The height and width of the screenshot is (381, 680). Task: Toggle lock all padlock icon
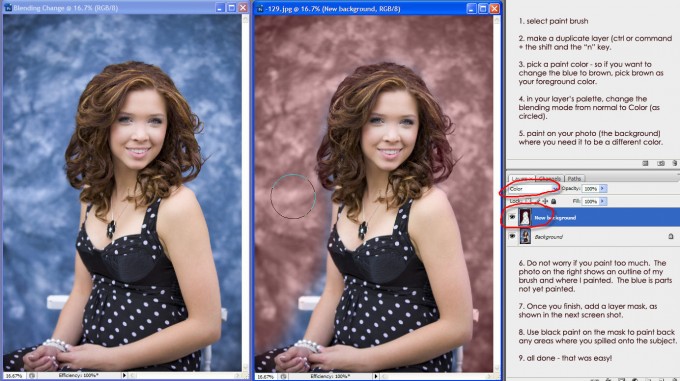pyautogui.click(x=553, y=201)
